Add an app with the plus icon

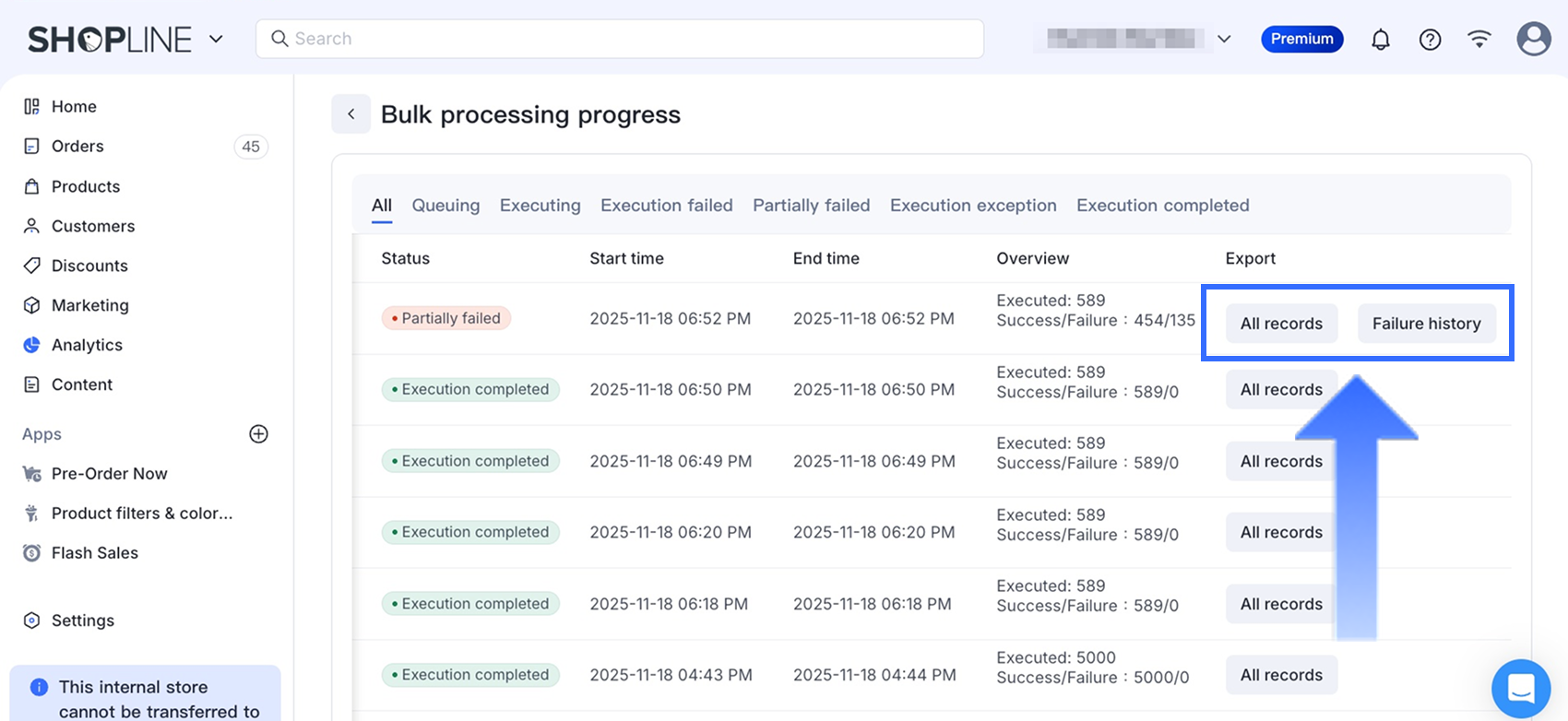258,434
